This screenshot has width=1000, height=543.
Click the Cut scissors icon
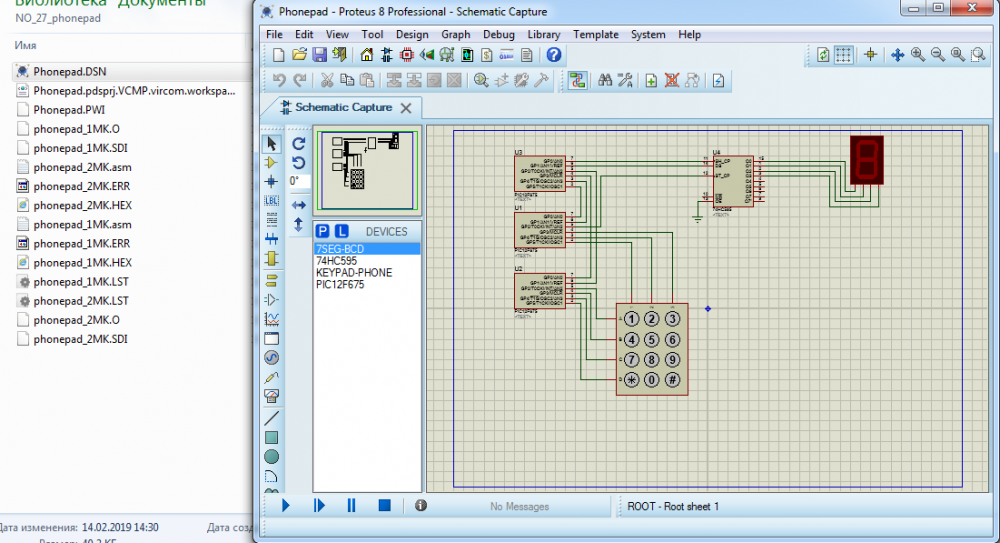coord(327,80)
